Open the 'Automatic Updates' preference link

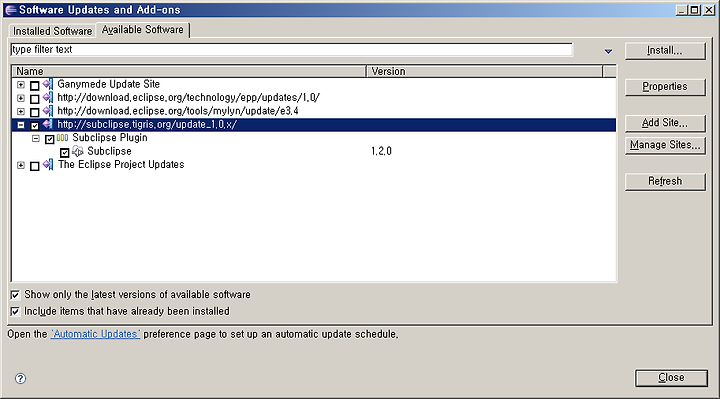pos(96,334)
